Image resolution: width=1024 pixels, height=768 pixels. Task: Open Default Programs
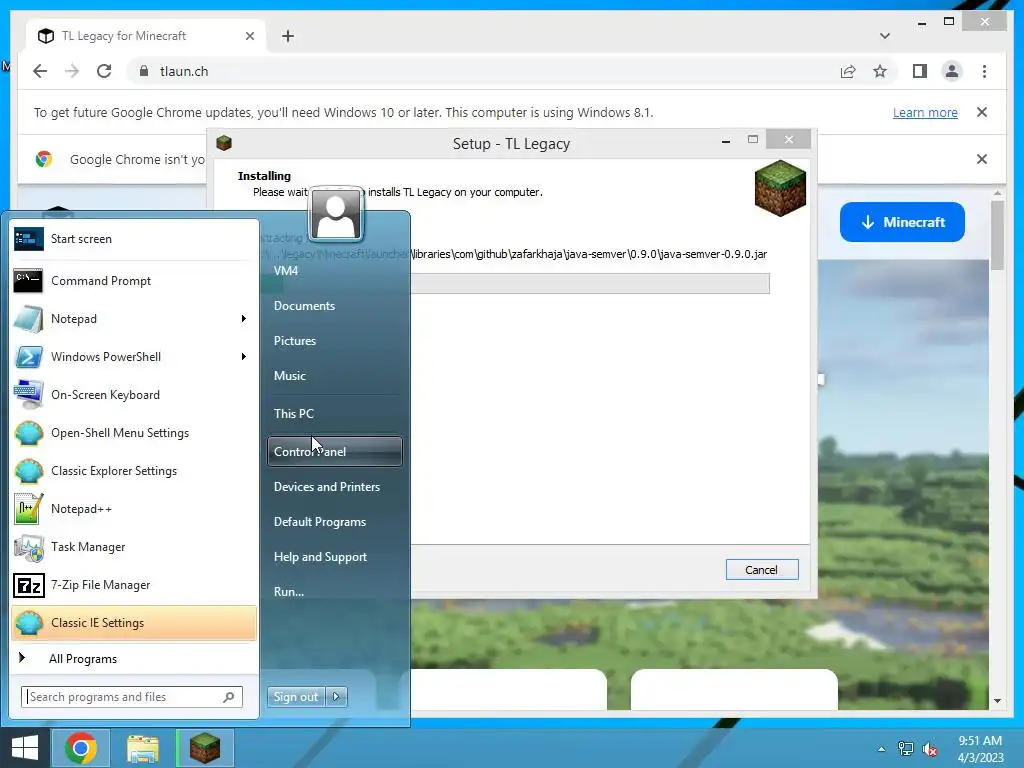click(334, 522)
